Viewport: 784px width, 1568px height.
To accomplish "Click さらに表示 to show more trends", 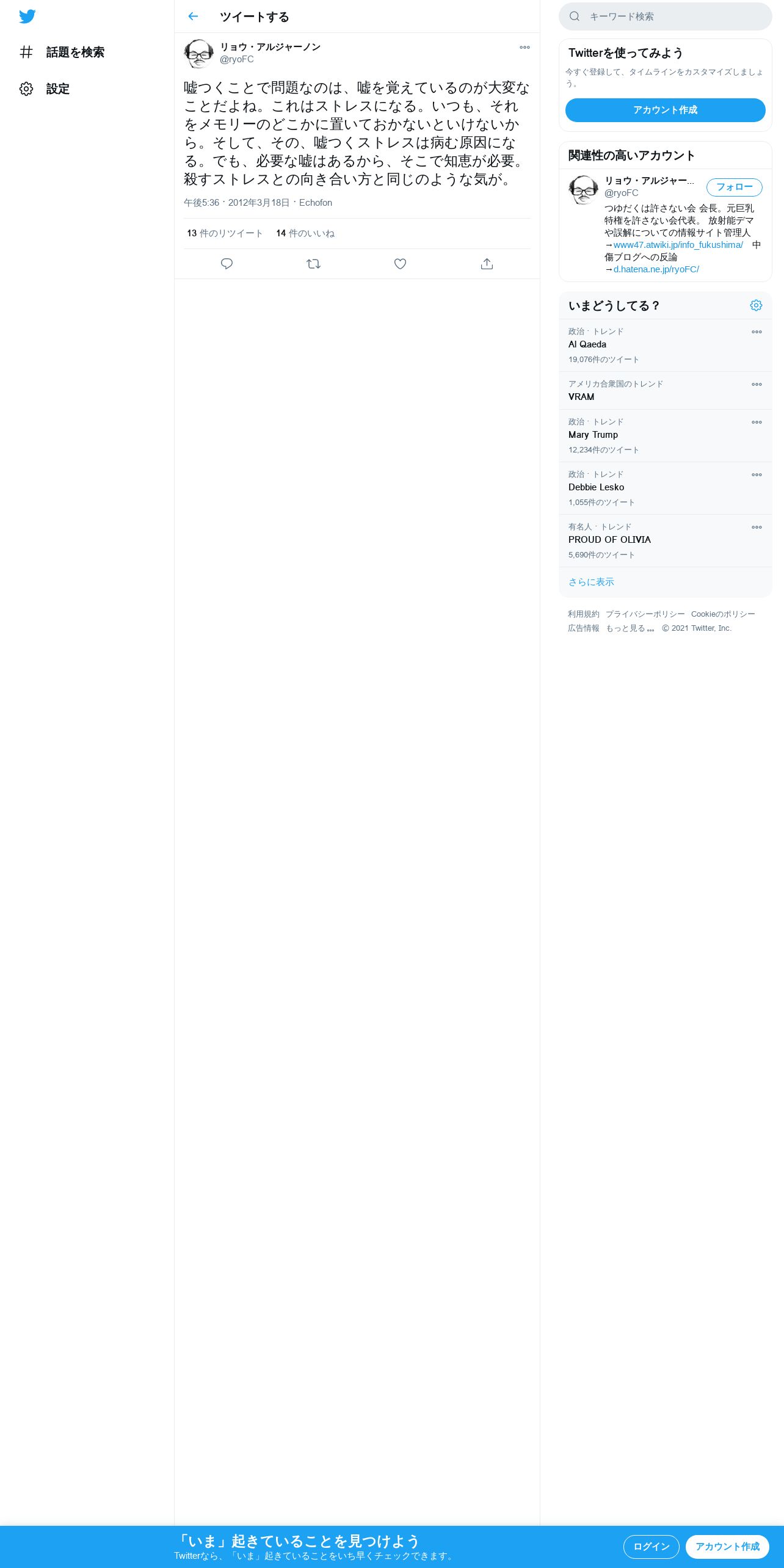I will coord(591,582).
